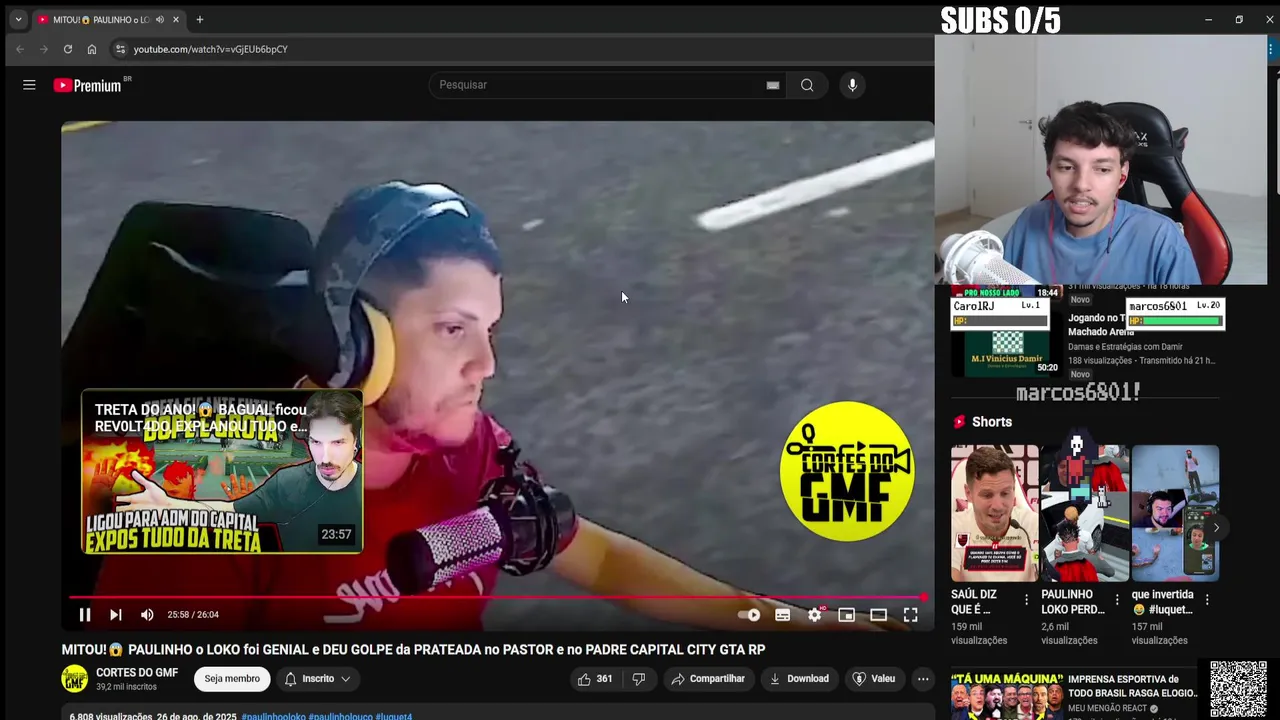Reload the YouTube page
Viewport: 1280px width, 720px height.
68,49
